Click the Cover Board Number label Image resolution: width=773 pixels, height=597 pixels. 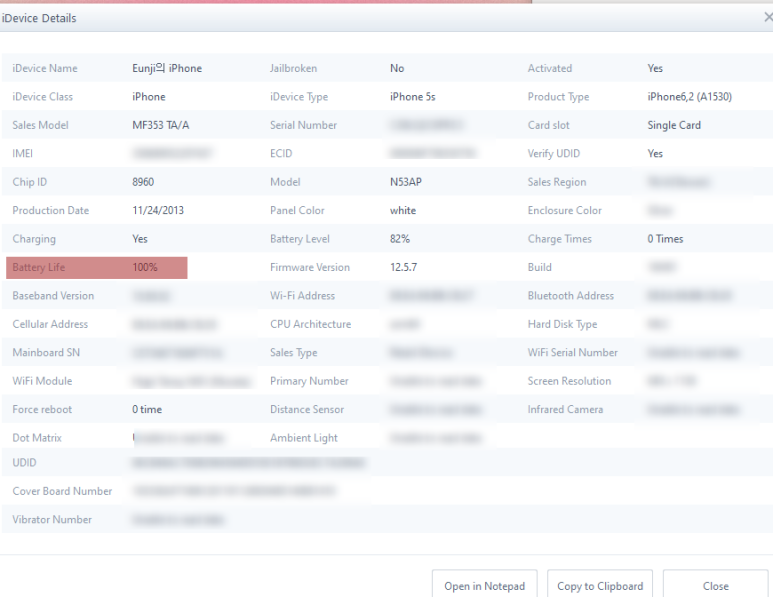pyautogui.click(x=62, y=491)
